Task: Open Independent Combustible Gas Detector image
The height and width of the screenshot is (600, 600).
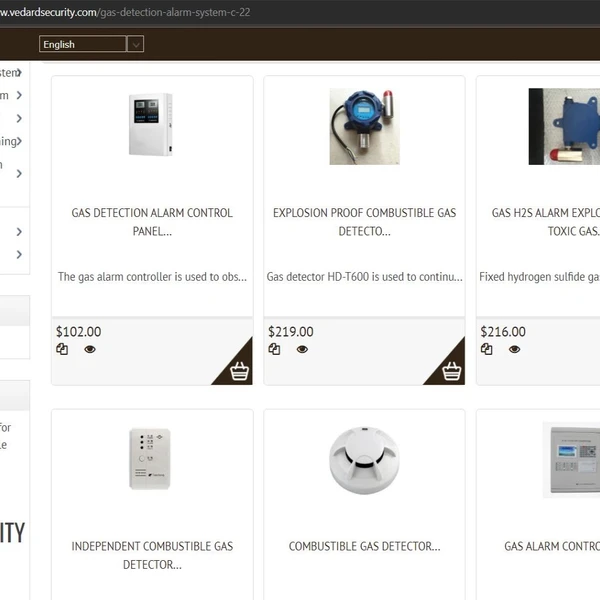Action: point(150,459)
